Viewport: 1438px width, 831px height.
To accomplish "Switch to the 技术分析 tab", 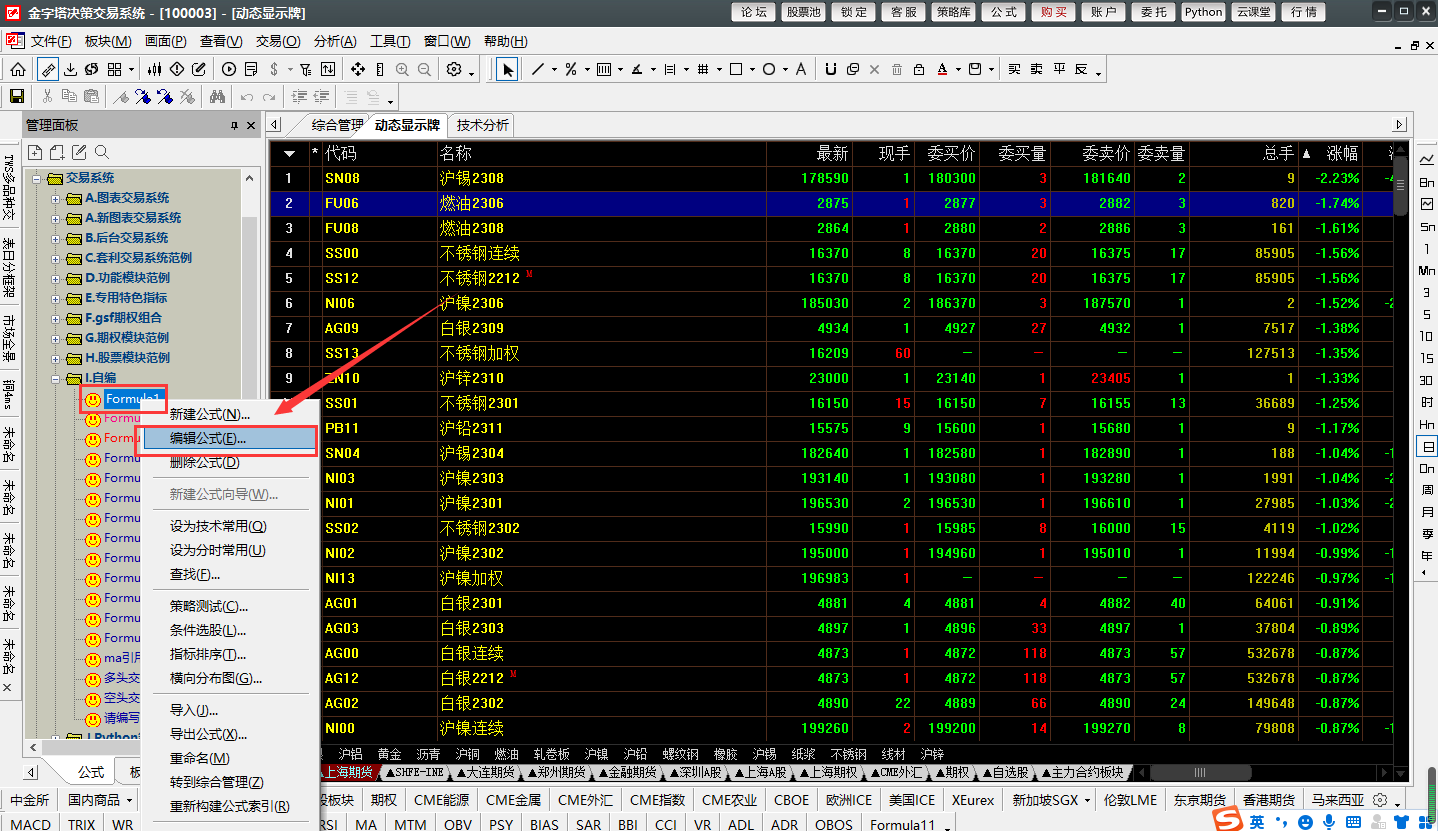I will [482, 125].
